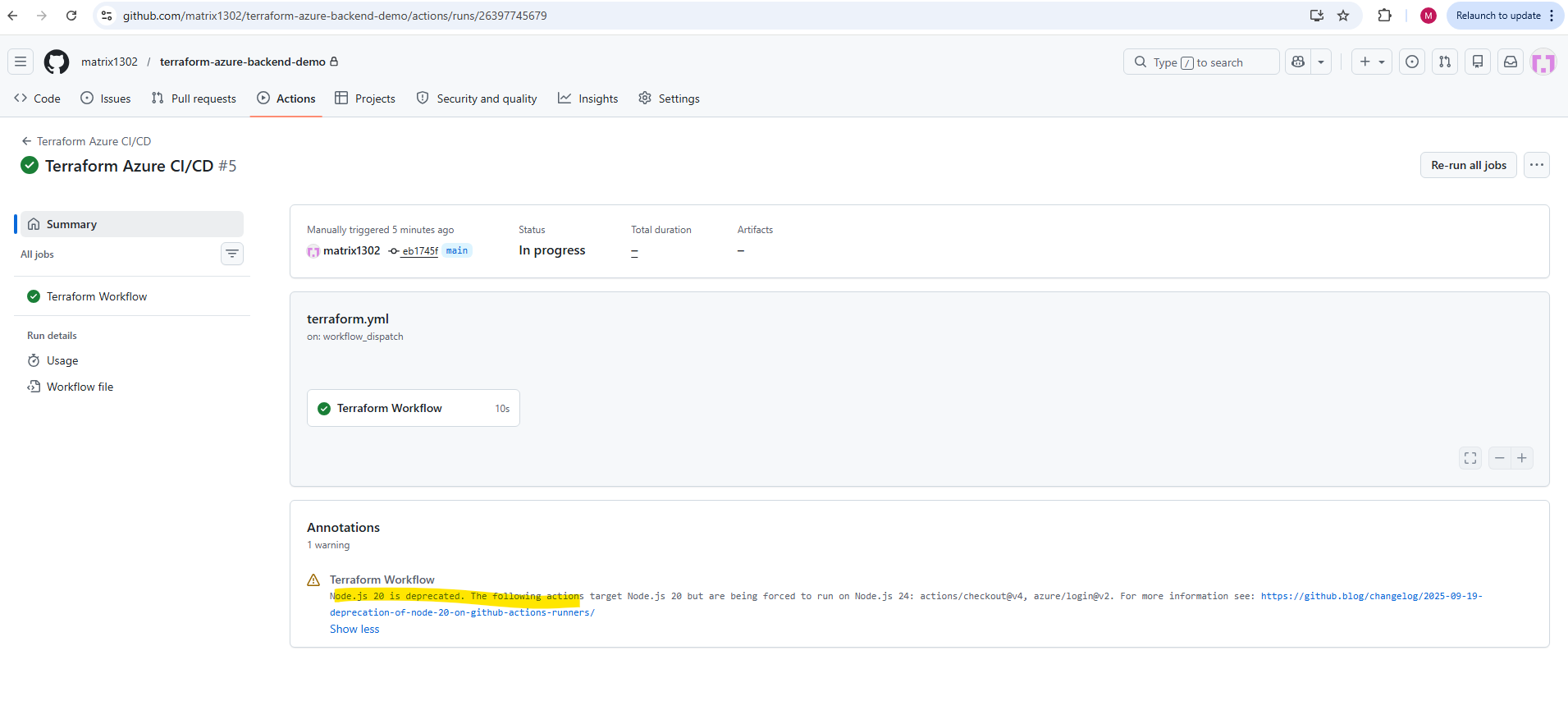Switch to the Insights tab
1568x701 pixels.
click(588, 99)
